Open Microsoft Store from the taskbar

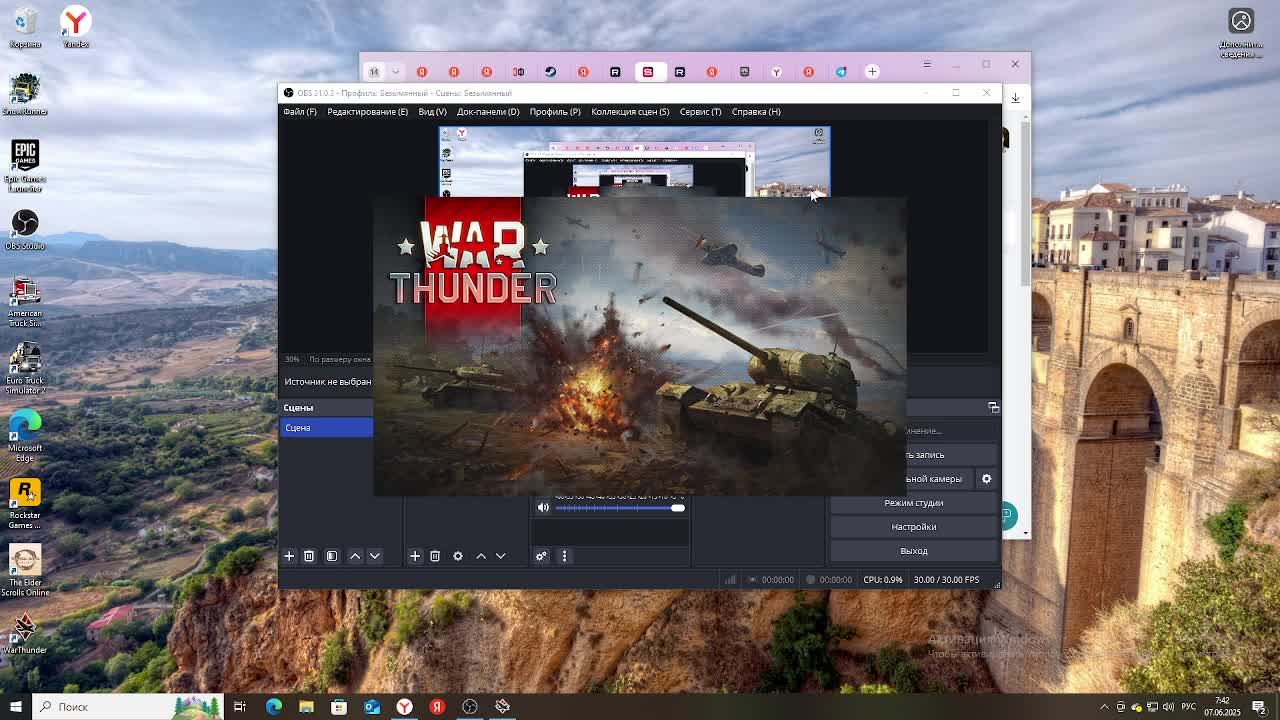point(339,707)
